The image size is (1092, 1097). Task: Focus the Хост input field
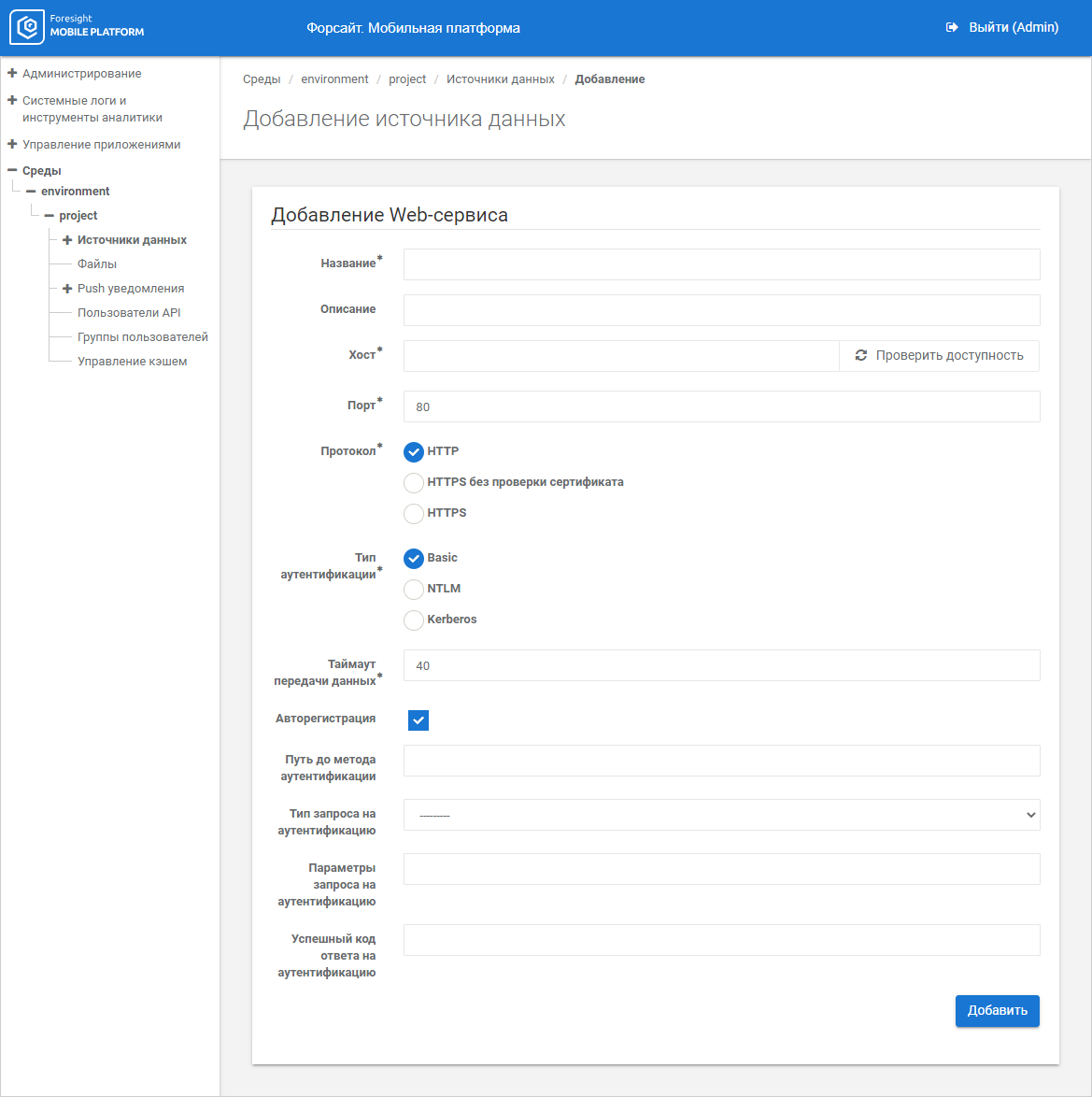(621, 356)
